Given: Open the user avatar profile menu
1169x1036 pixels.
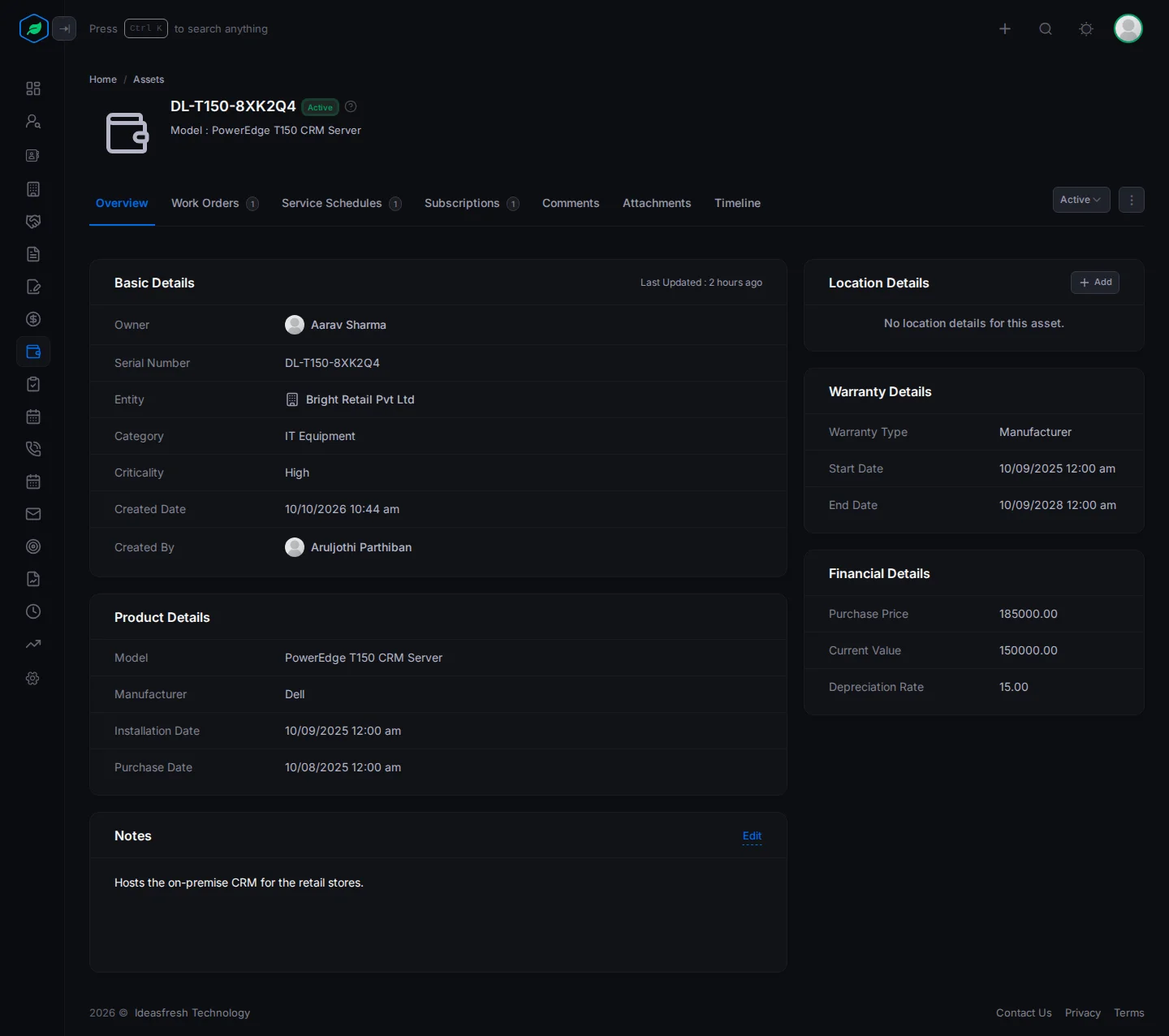Looking at the screenshot, I should (1128, 28).
